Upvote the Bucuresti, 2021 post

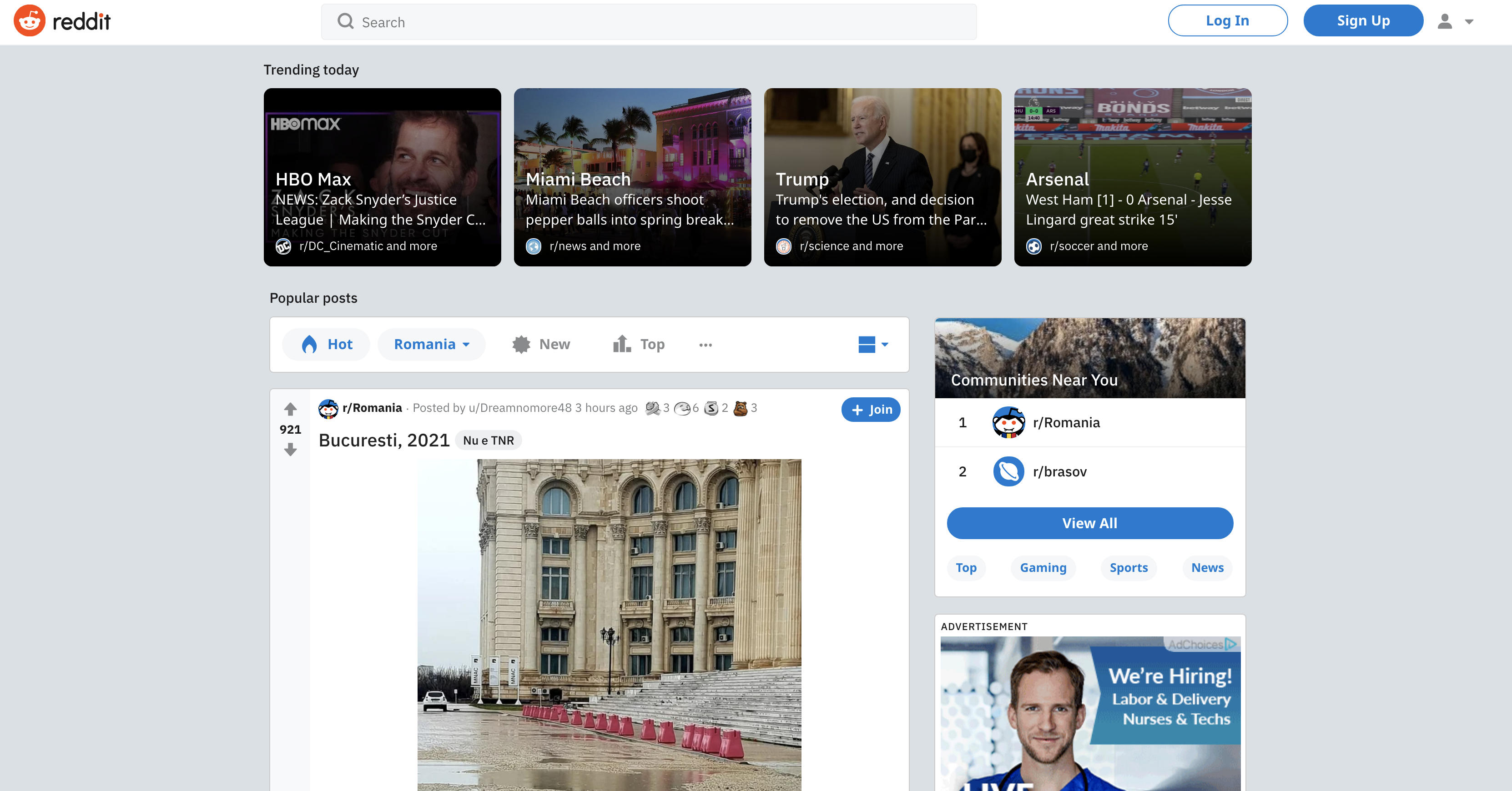[290, 408]
